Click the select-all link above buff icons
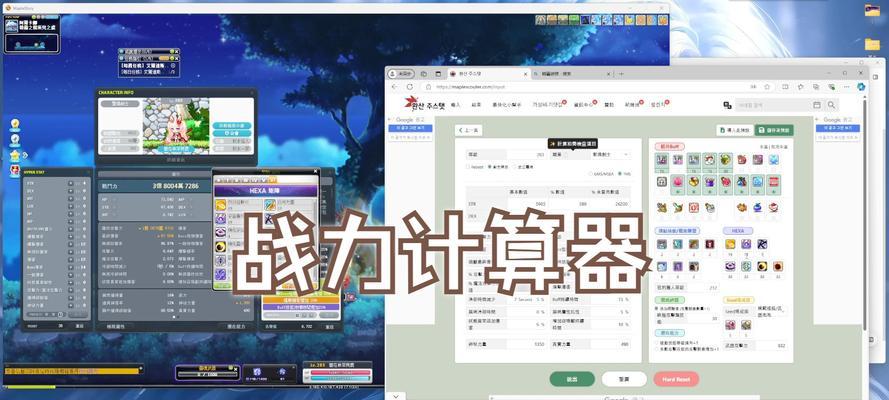Screen dimensions: 889x400 point(763,146)
